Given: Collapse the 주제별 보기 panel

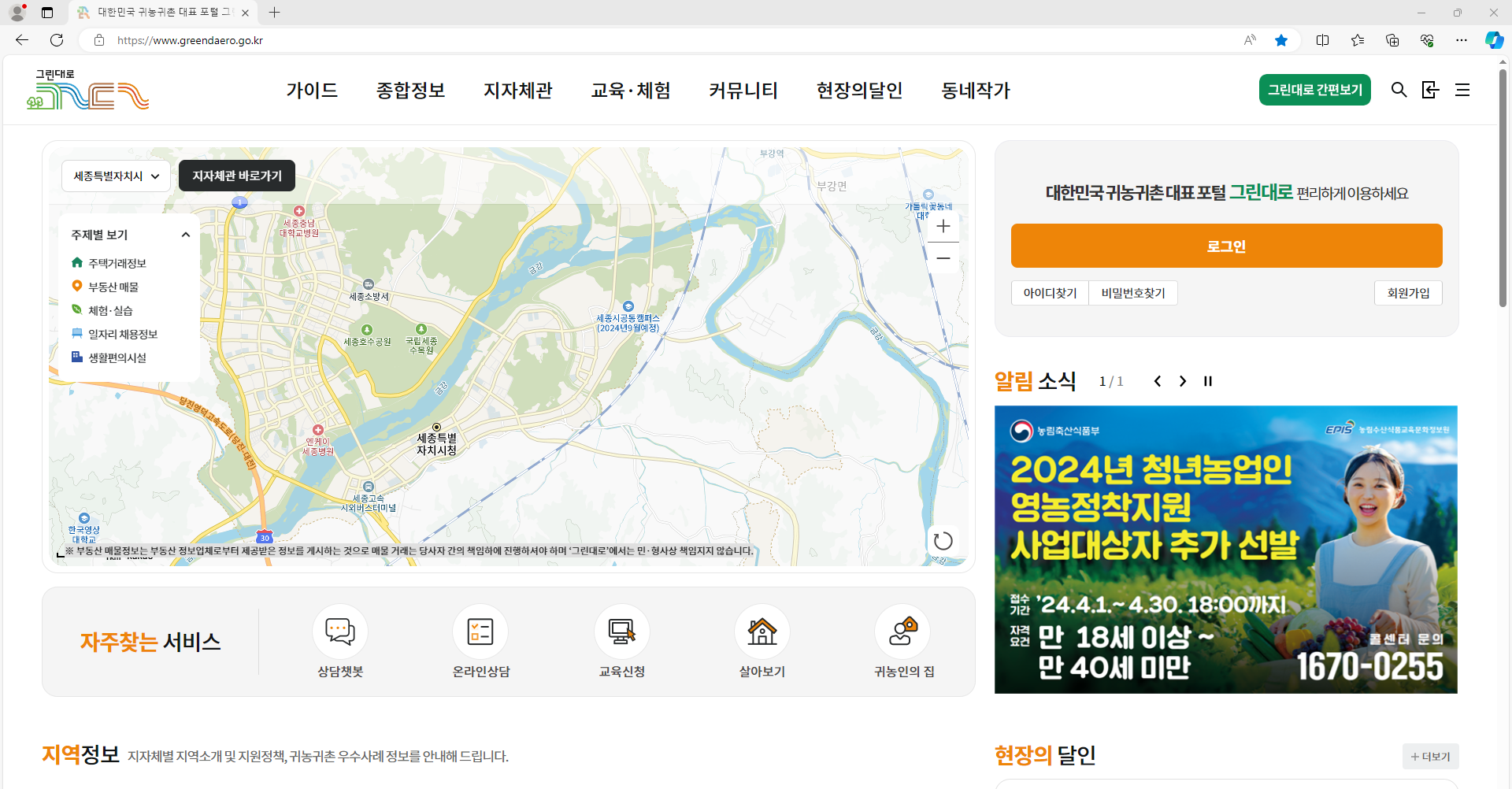Looking at the screenshot, I should pyautogui.click(x=186, y=235).
